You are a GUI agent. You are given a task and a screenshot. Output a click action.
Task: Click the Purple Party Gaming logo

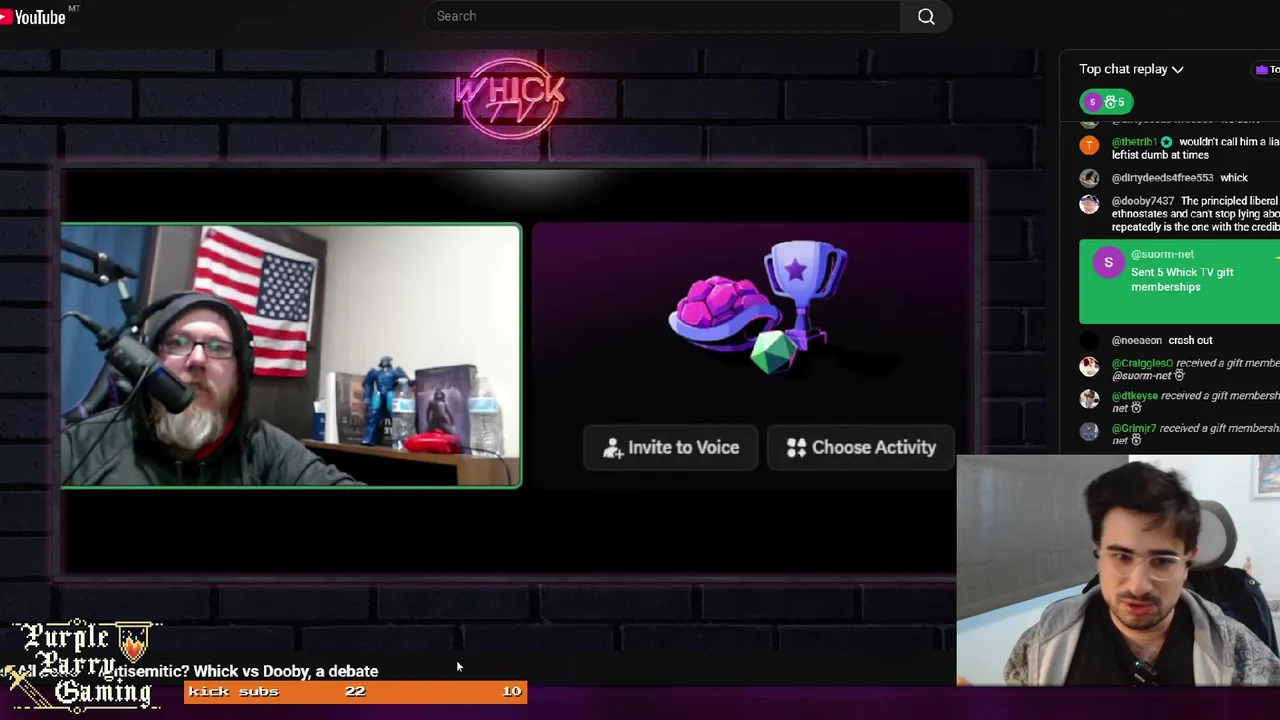tap(82, 665)
